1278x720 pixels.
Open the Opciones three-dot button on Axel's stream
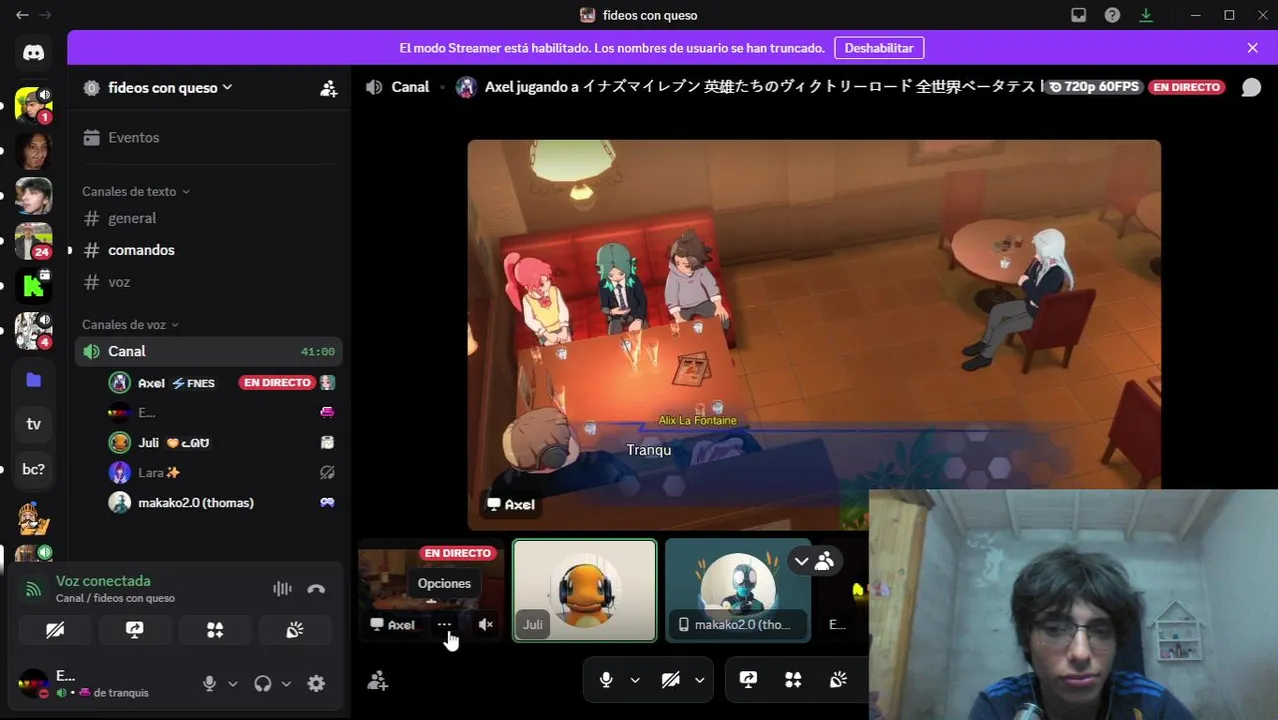445,625
